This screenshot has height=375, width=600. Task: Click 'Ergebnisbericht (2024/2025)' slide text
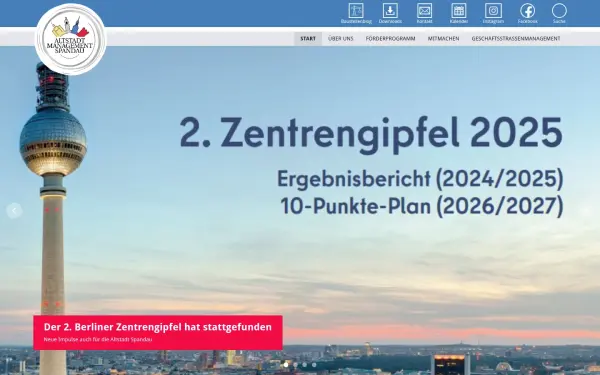pyautogui.click(x=420, y=179)
